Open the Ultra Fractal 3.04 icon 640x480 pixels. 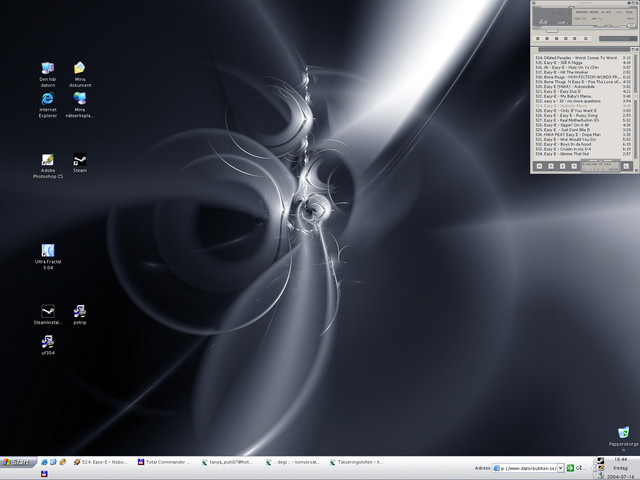click(47, 251)
